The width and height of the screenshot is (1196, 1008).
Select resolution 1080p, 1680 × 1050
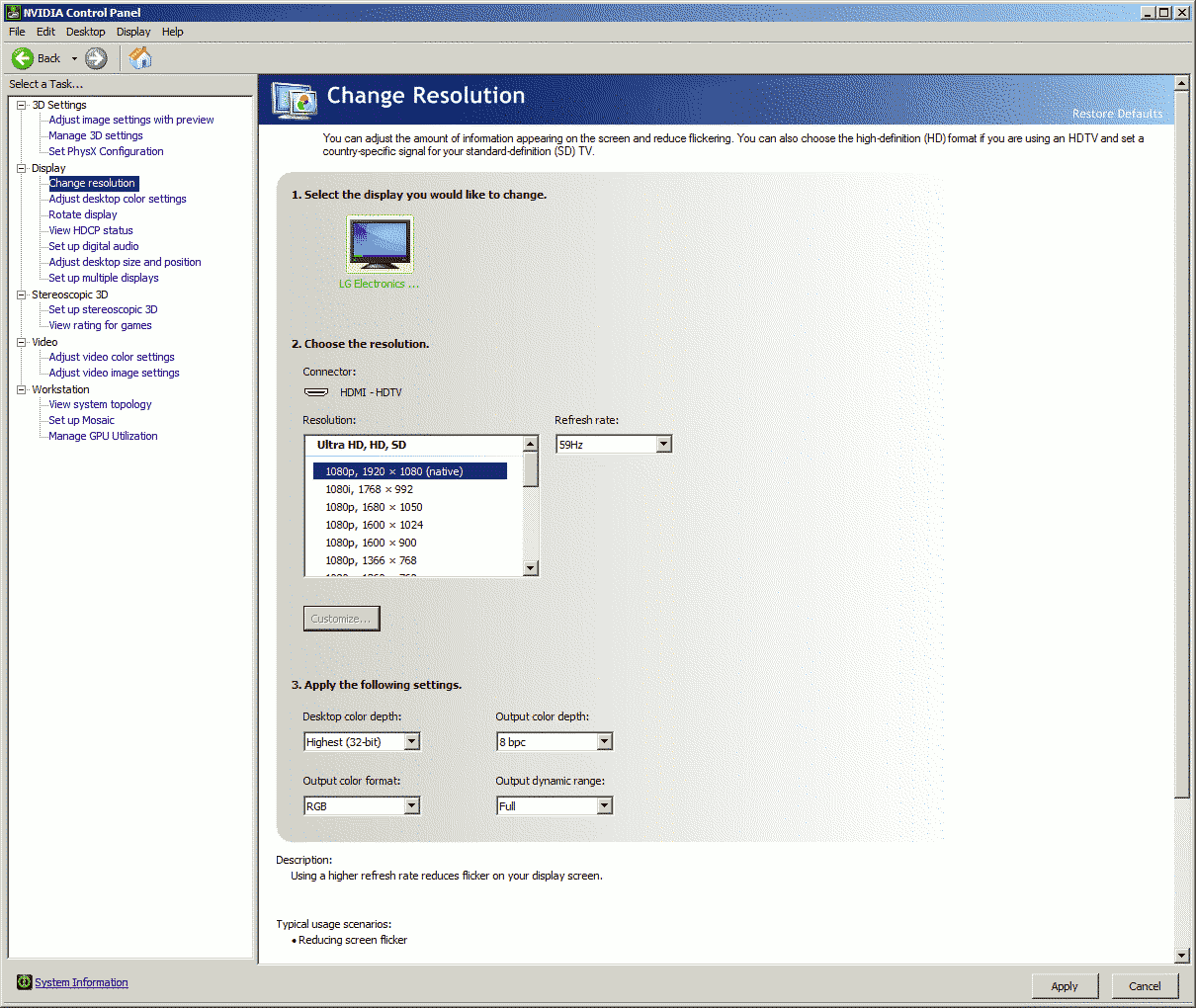pos(410,507)
